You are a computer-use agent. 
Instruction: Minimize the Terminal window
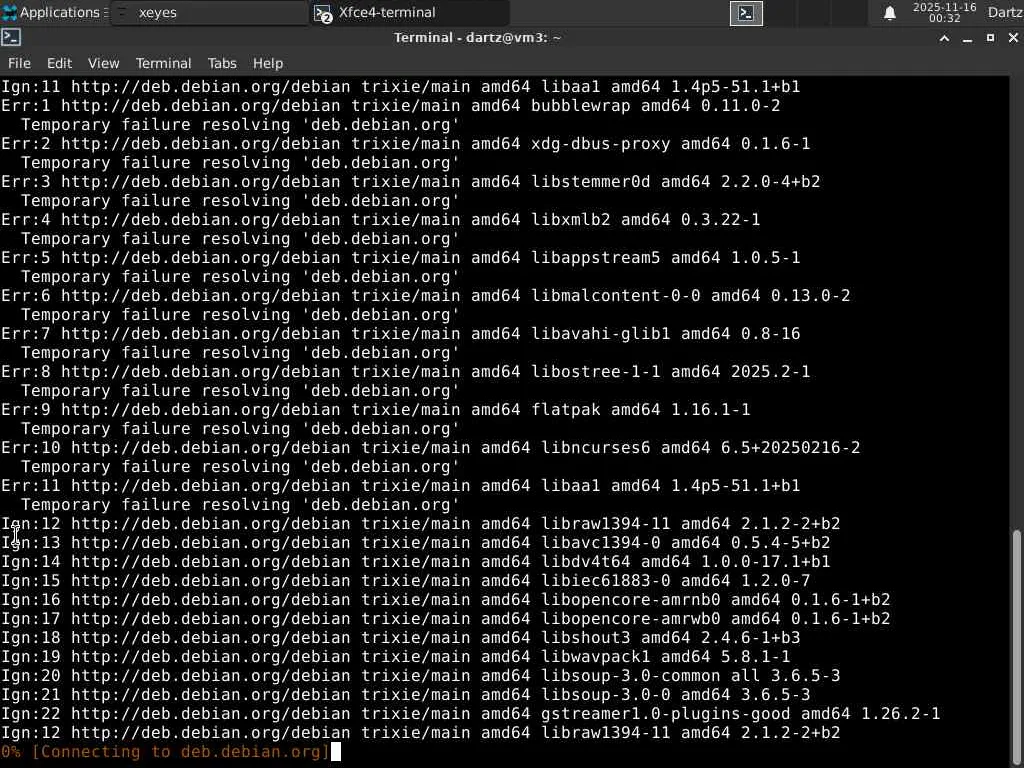pyautogui.click(x=967, y=39)
